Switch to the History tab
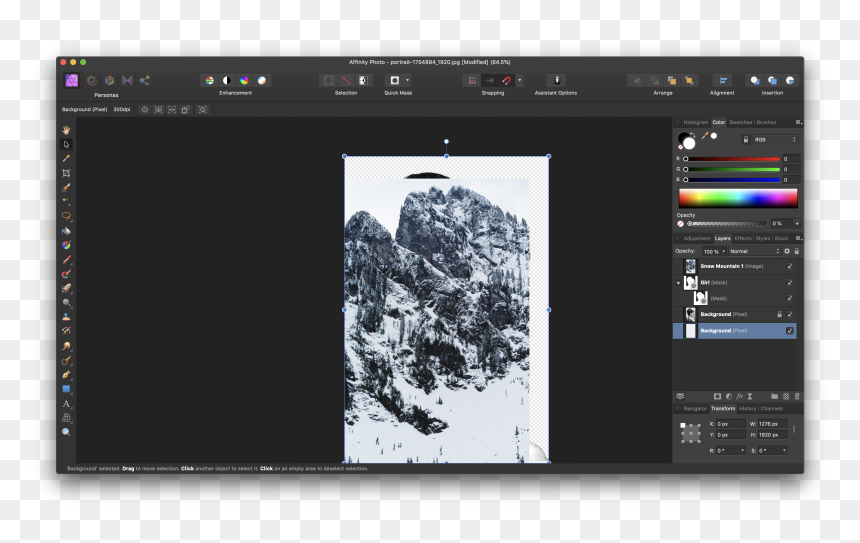The height and width of the screenshot is (543, 860). coord(748,409)
